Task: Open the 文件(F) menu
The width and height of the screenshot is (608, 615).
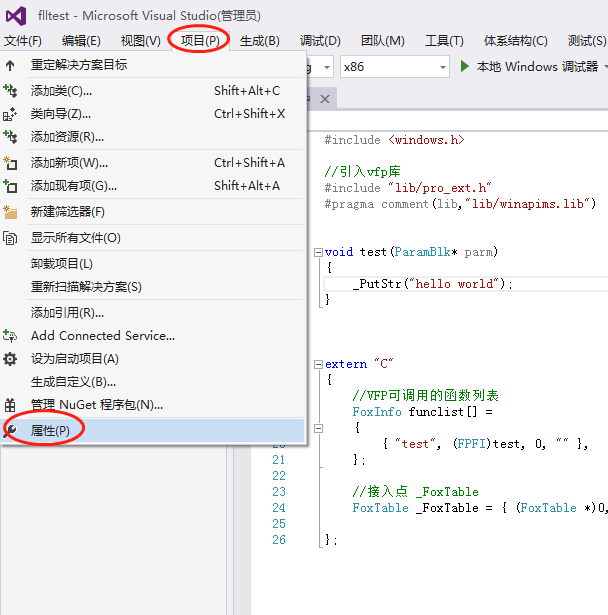Action: click(23, 41)
